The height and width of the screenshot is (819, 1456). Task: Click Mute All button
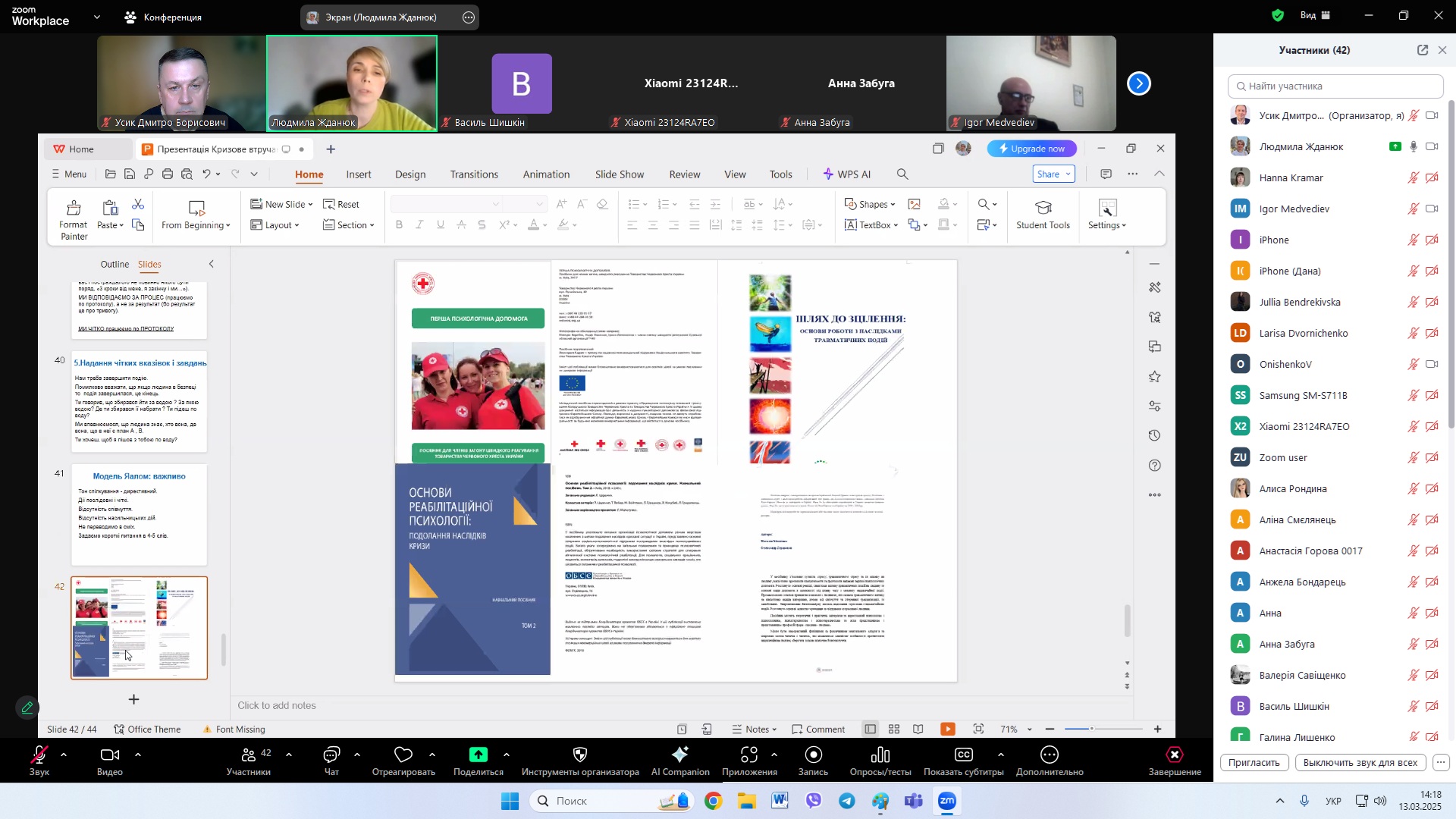1360,763
